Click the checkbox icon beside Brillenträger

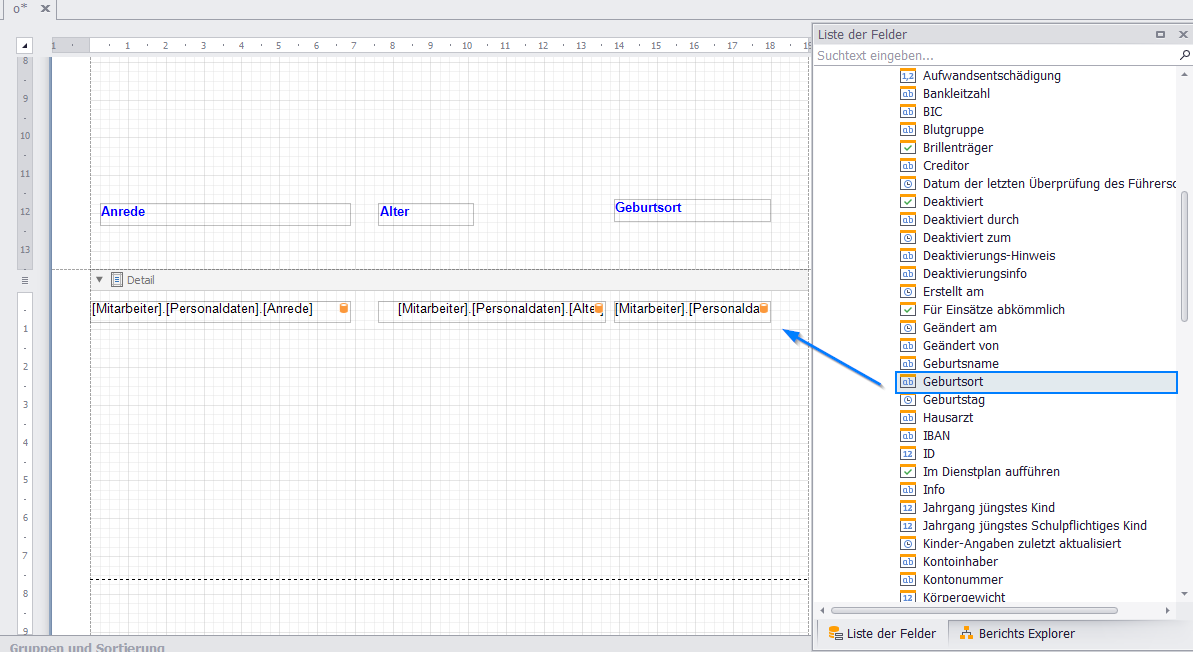coord(908,148)
